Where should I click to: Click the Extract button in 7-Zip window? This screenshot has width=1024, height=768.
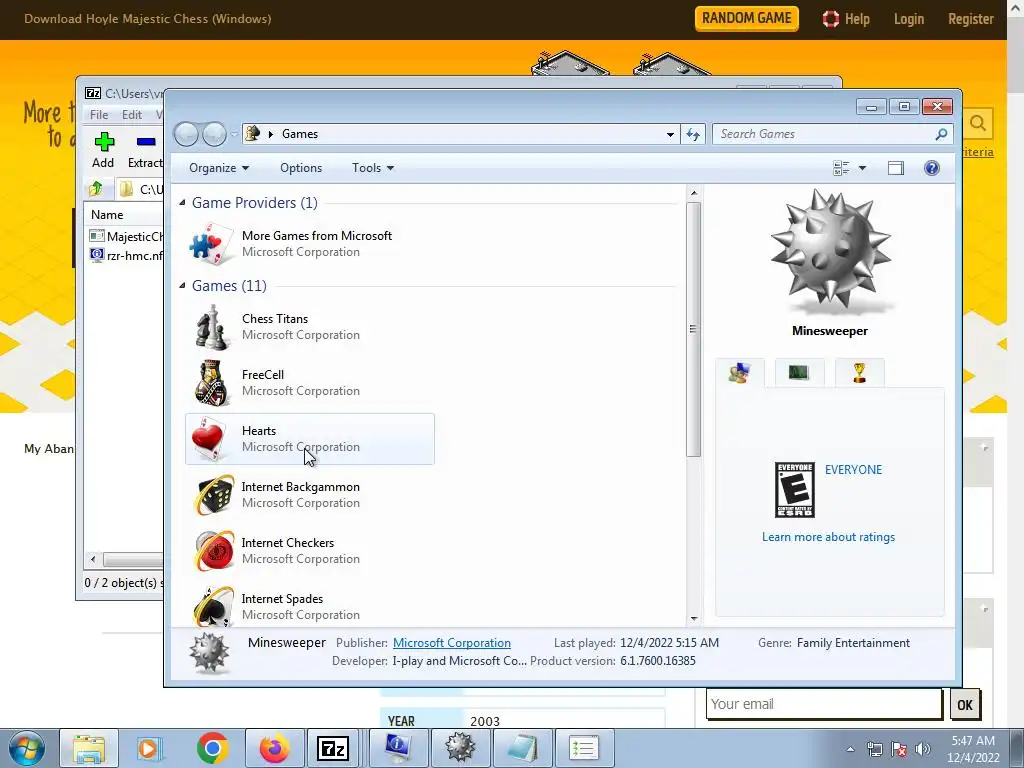[145, 150]
